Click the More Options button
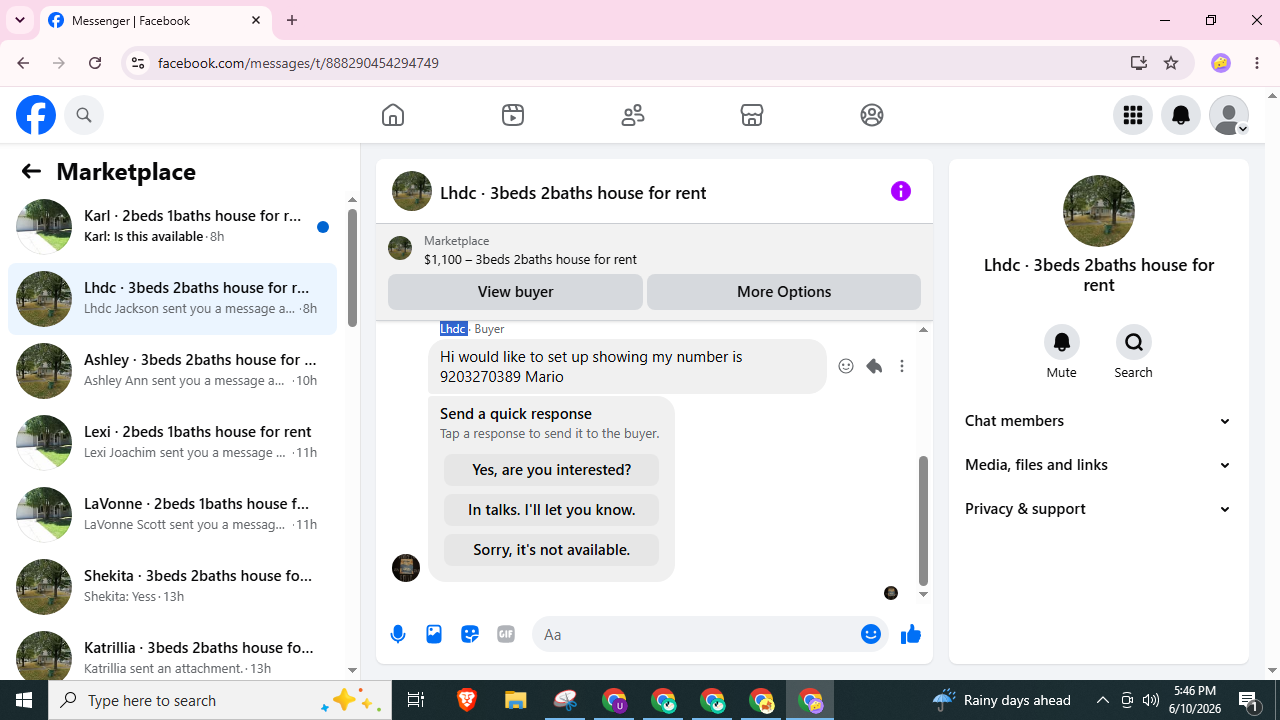The height and width of the screenshot is (720, 1280). point(784,292)
